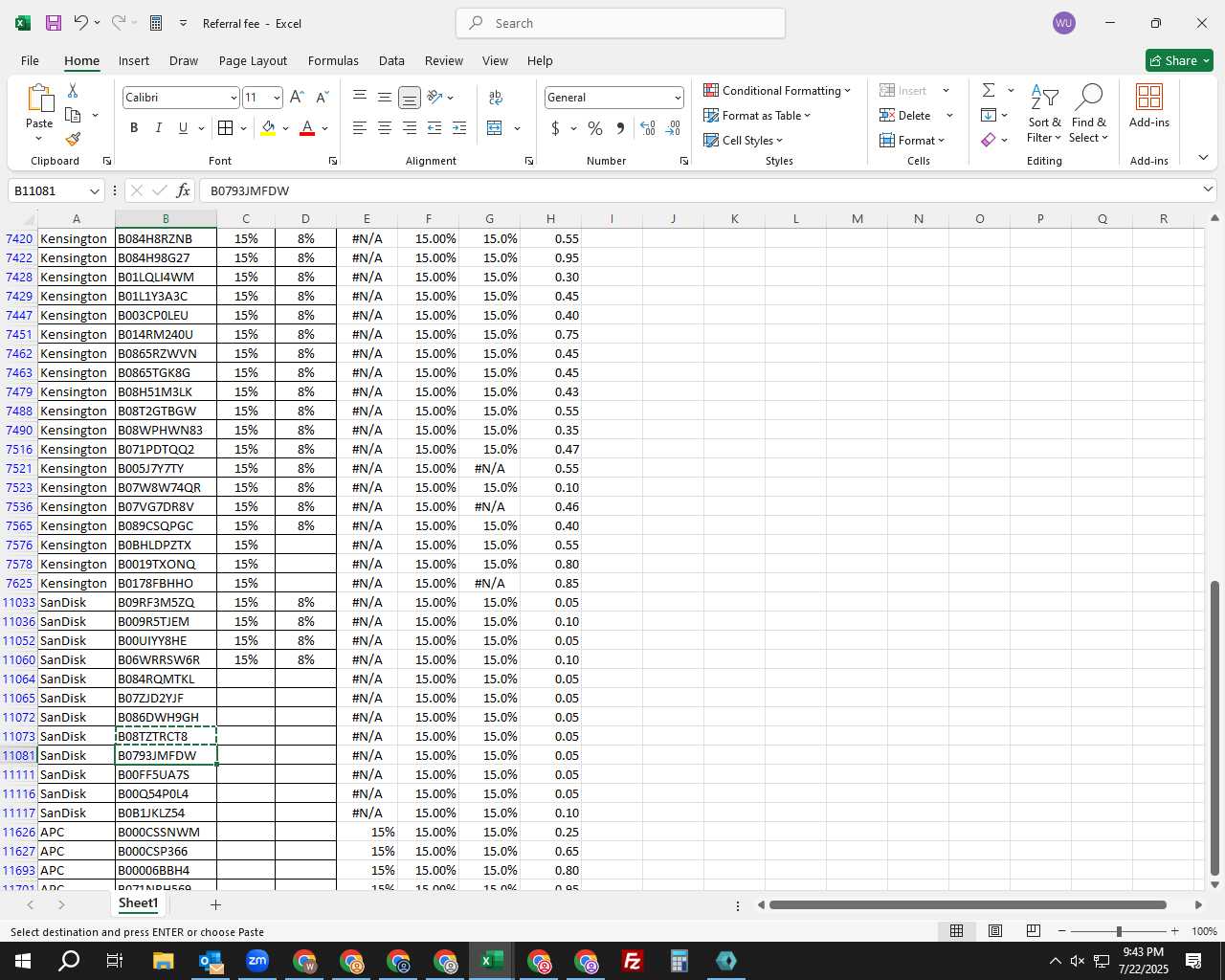
Task: Toggle Bold formatting
Action: click(134, 128)
